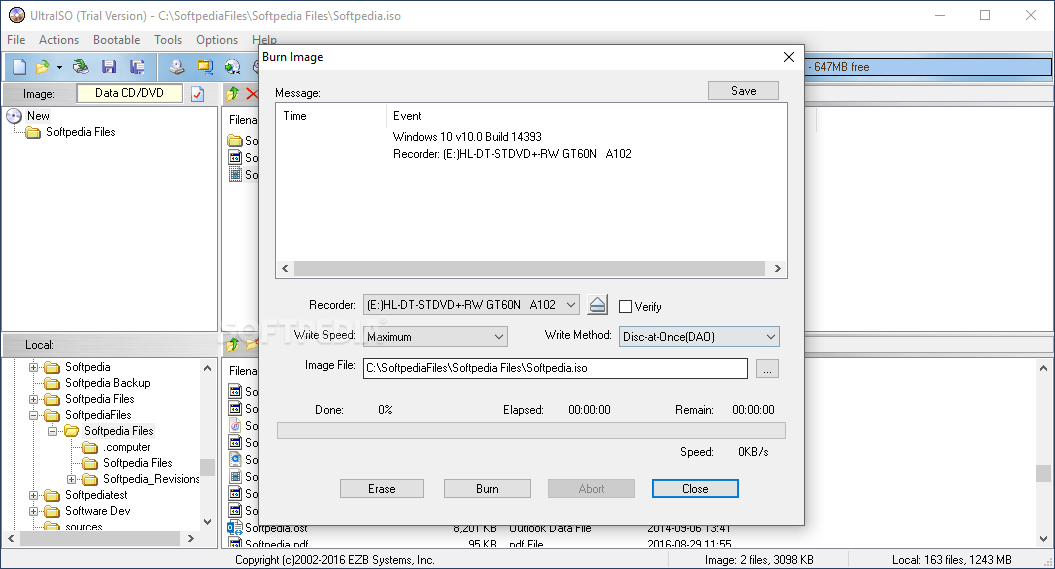Screen dimensions: 1055x569
Task: Click the Open CD/DVD drive icon
Action: [x=81, y=67]
